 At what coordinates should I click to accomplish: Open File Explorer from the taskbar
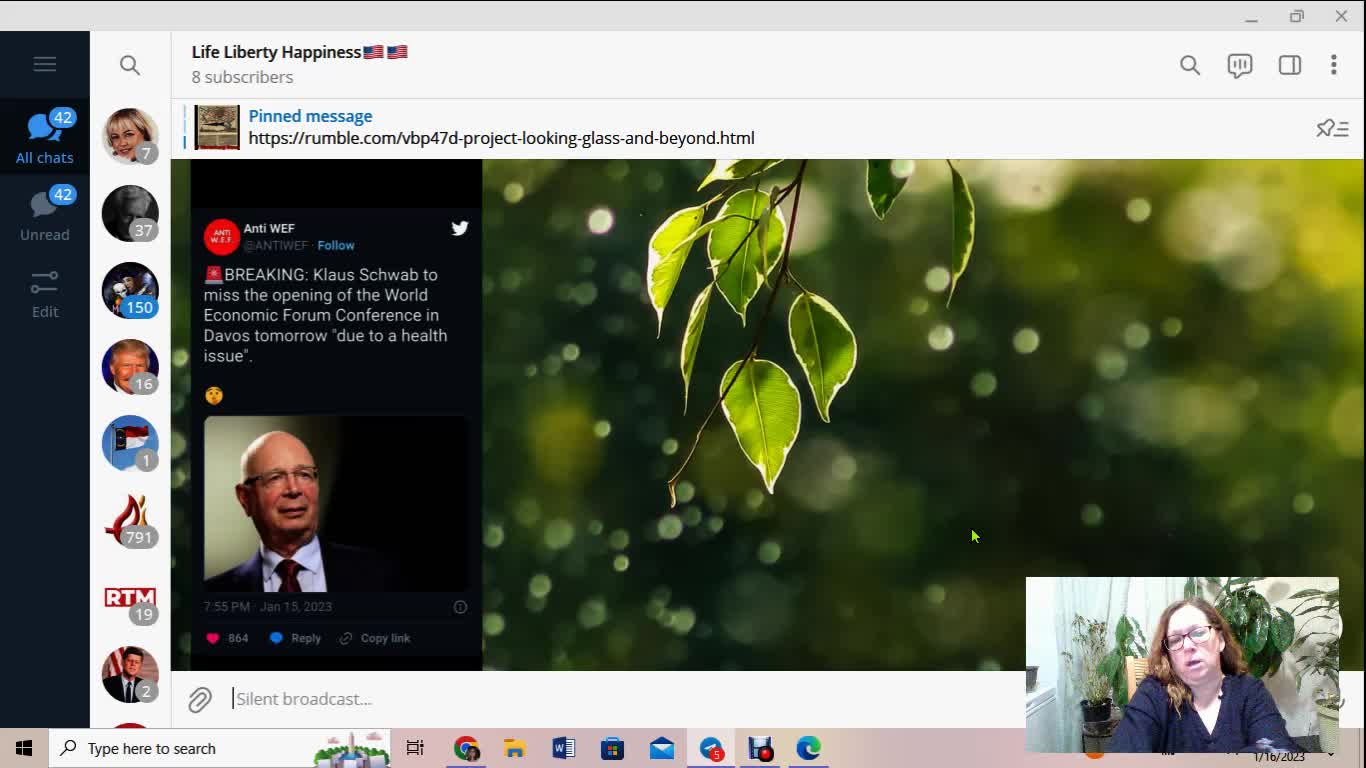click(514, 748)
